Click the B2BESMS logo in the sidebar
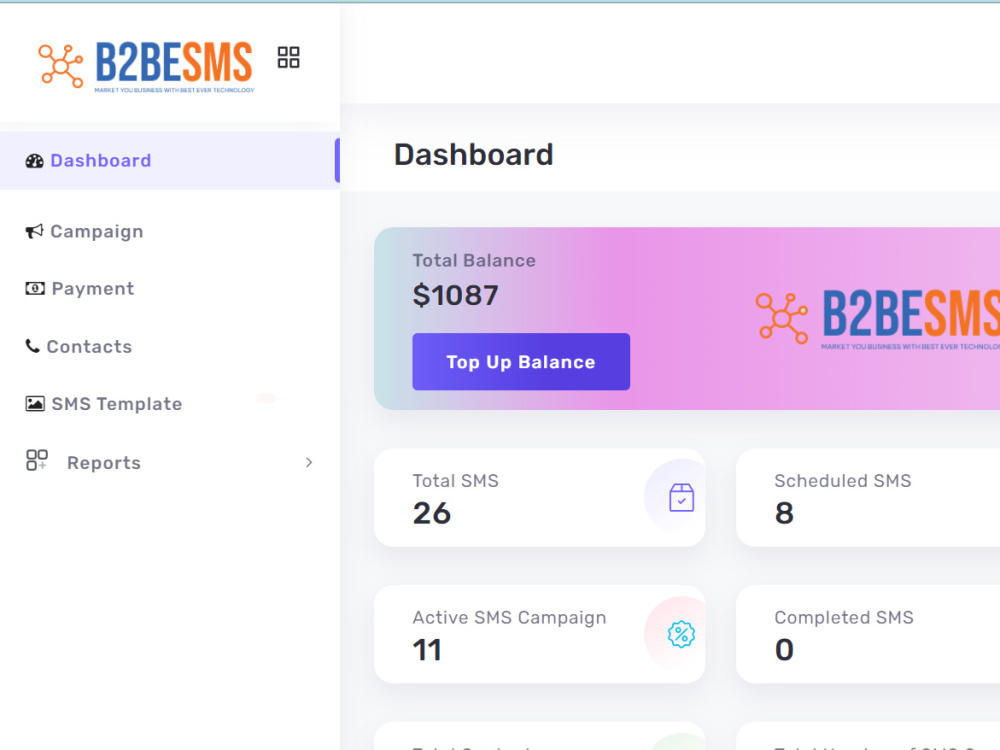 pyautogui.click(x=146, y=66)
